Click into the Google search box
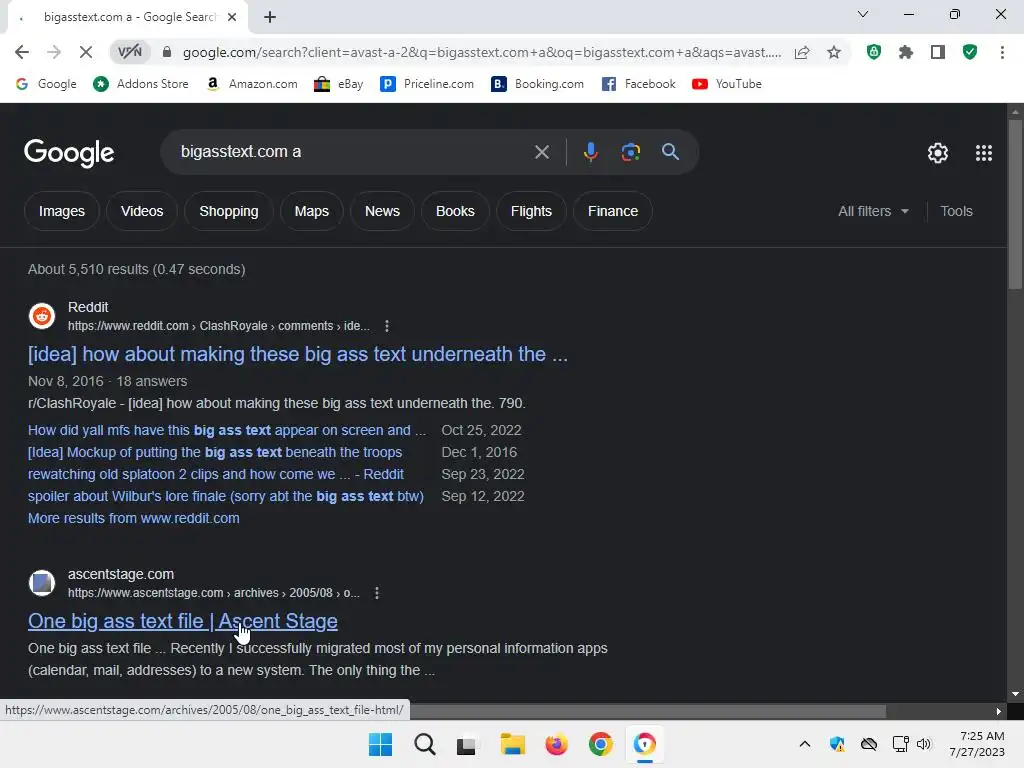This screenshot has height=768, width=1024. coord(353,152)
